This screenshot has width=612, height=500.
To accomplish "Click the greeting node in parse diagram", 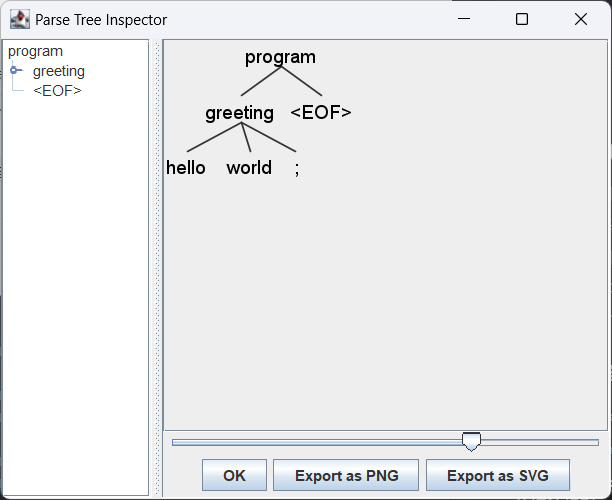I will pos(240,113).
